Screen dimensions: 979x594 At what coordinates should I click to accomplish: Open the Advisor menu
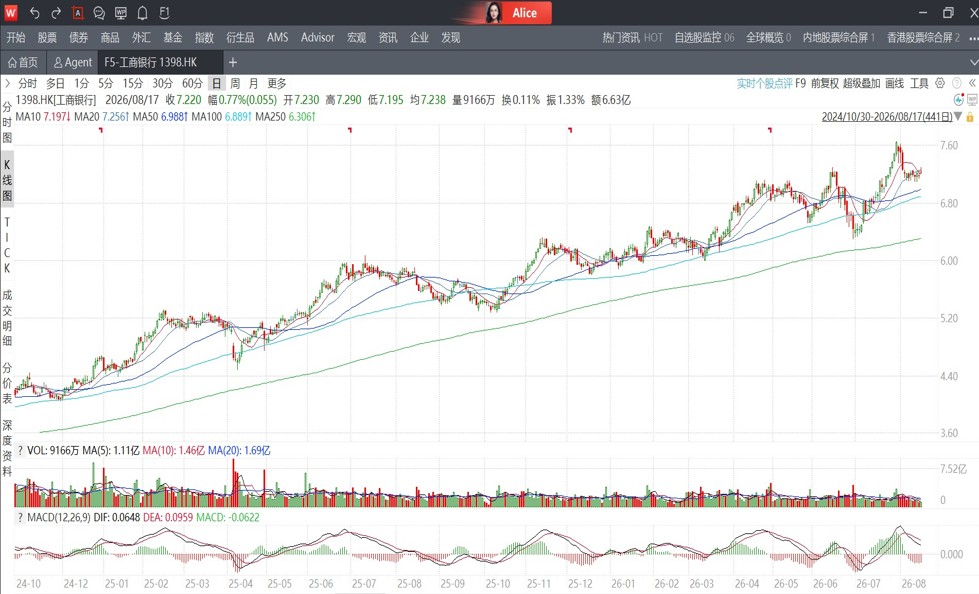pos(318,37)
